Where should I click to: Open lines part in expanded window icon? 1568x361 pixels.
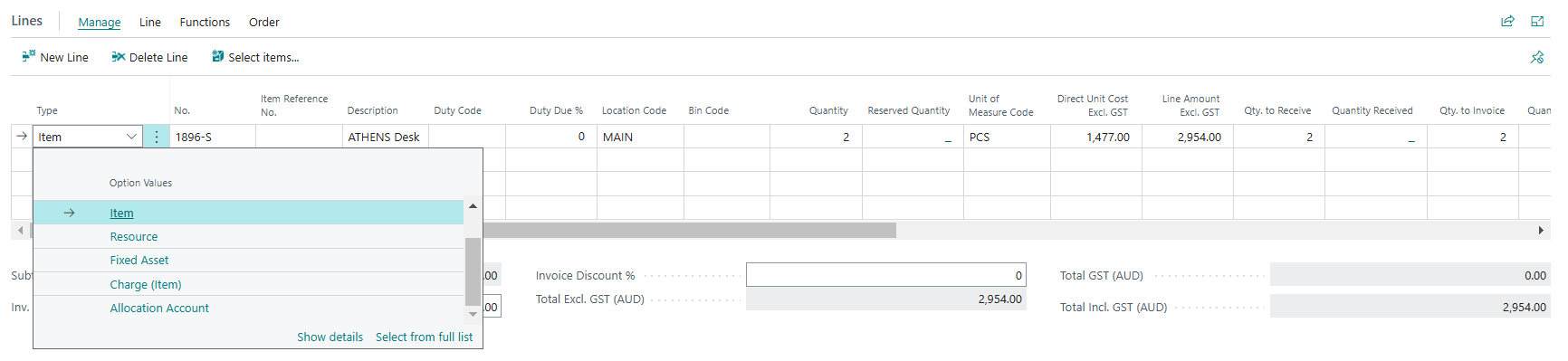(1537, 21)
